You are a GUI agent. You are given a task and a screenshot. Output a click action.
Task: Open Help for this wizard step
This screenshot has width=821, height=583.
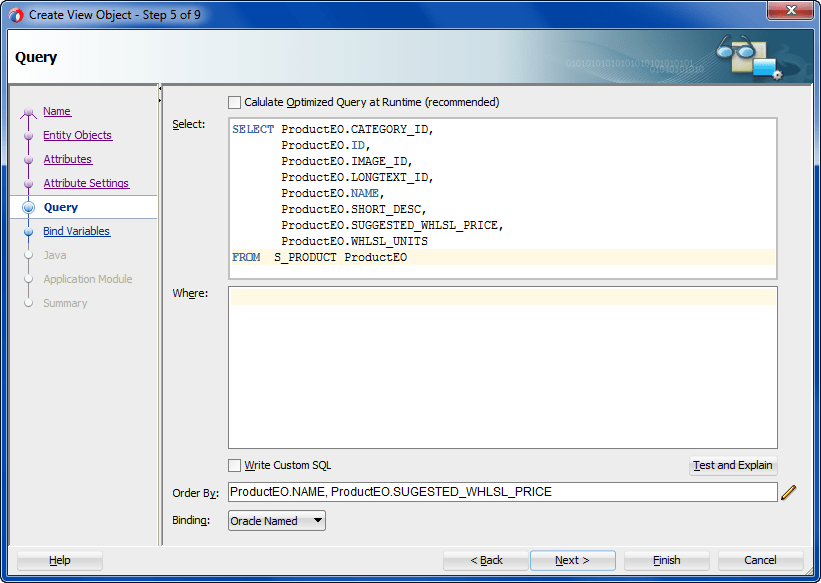(x=59, y=560)
